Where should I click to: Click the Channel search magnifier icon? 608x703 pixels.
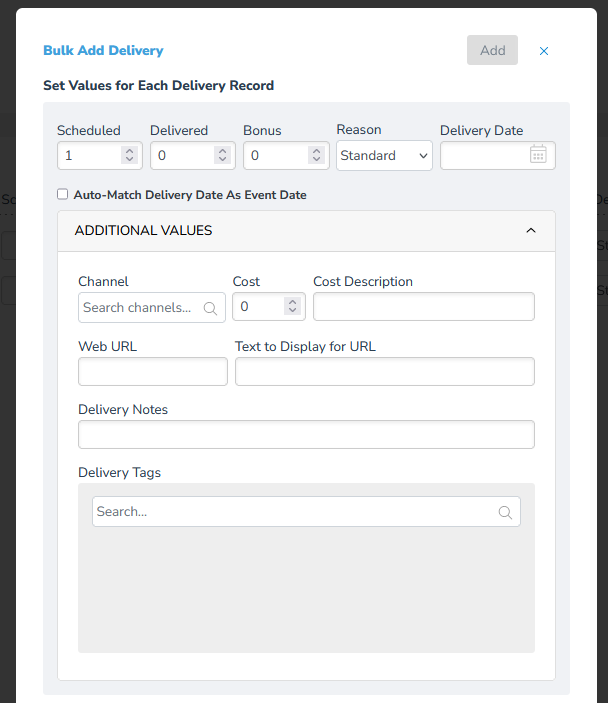tap(210, 308)
